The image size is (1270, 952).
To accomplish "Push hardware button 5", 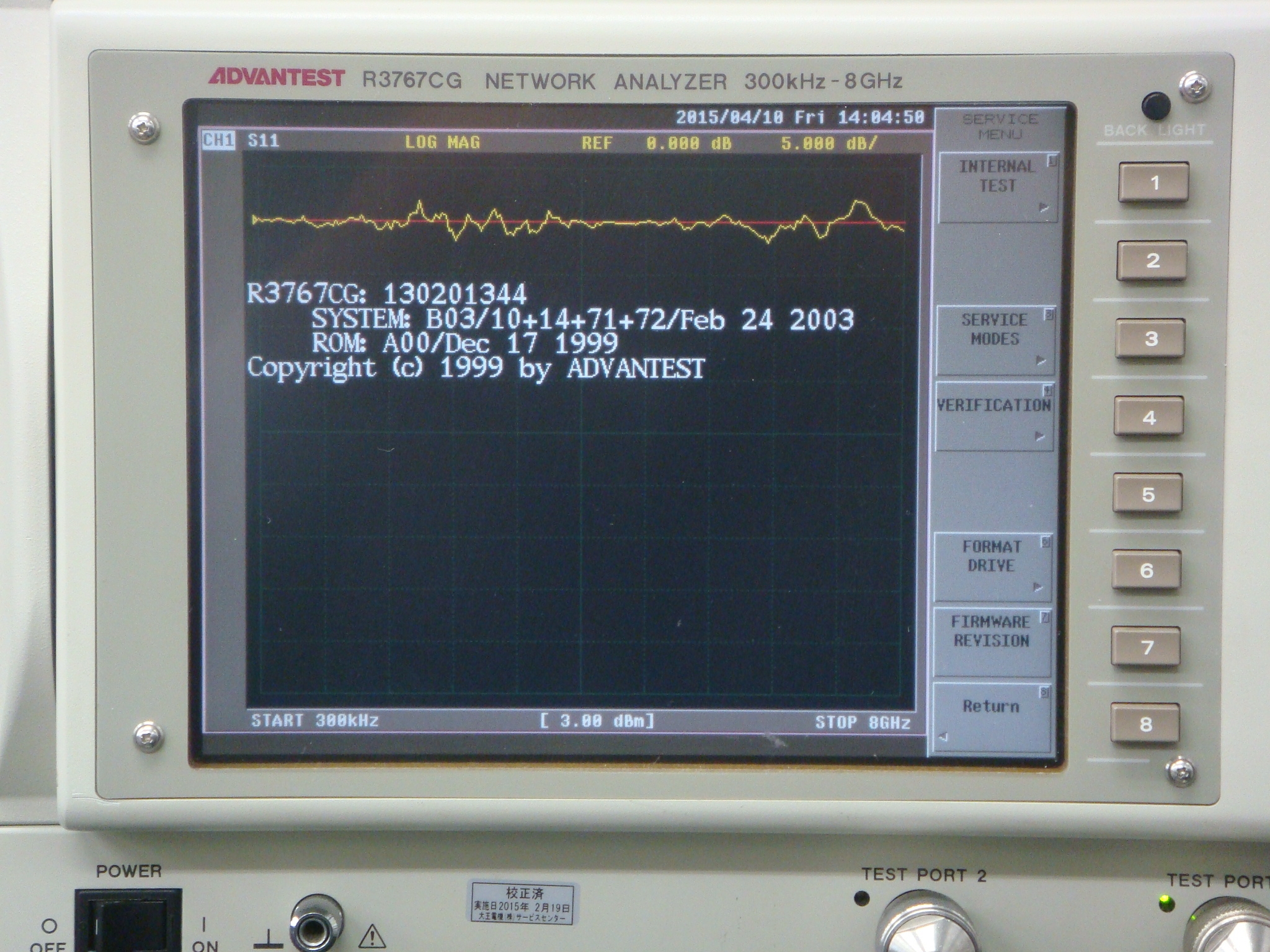I will (1148, 494).
